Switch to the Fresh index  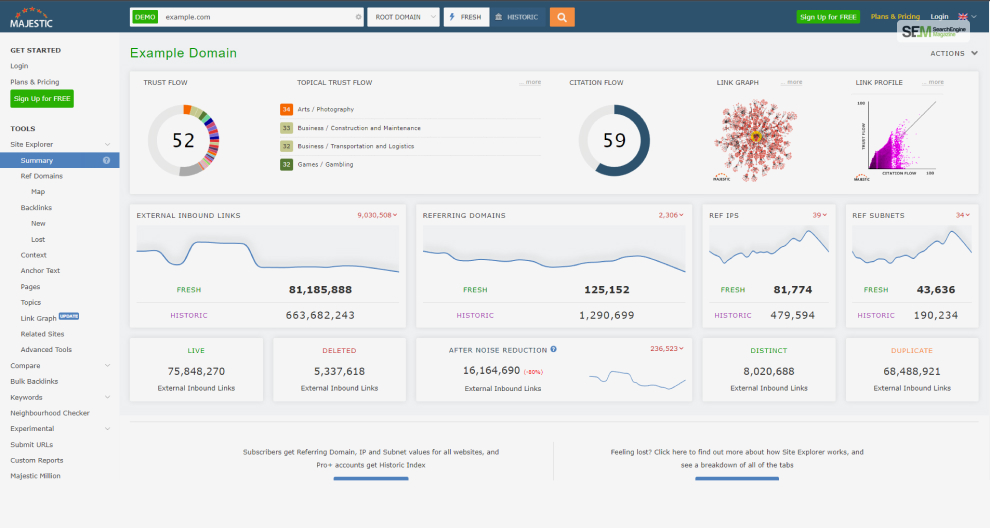pyautogui.click(x=467, y=17)
